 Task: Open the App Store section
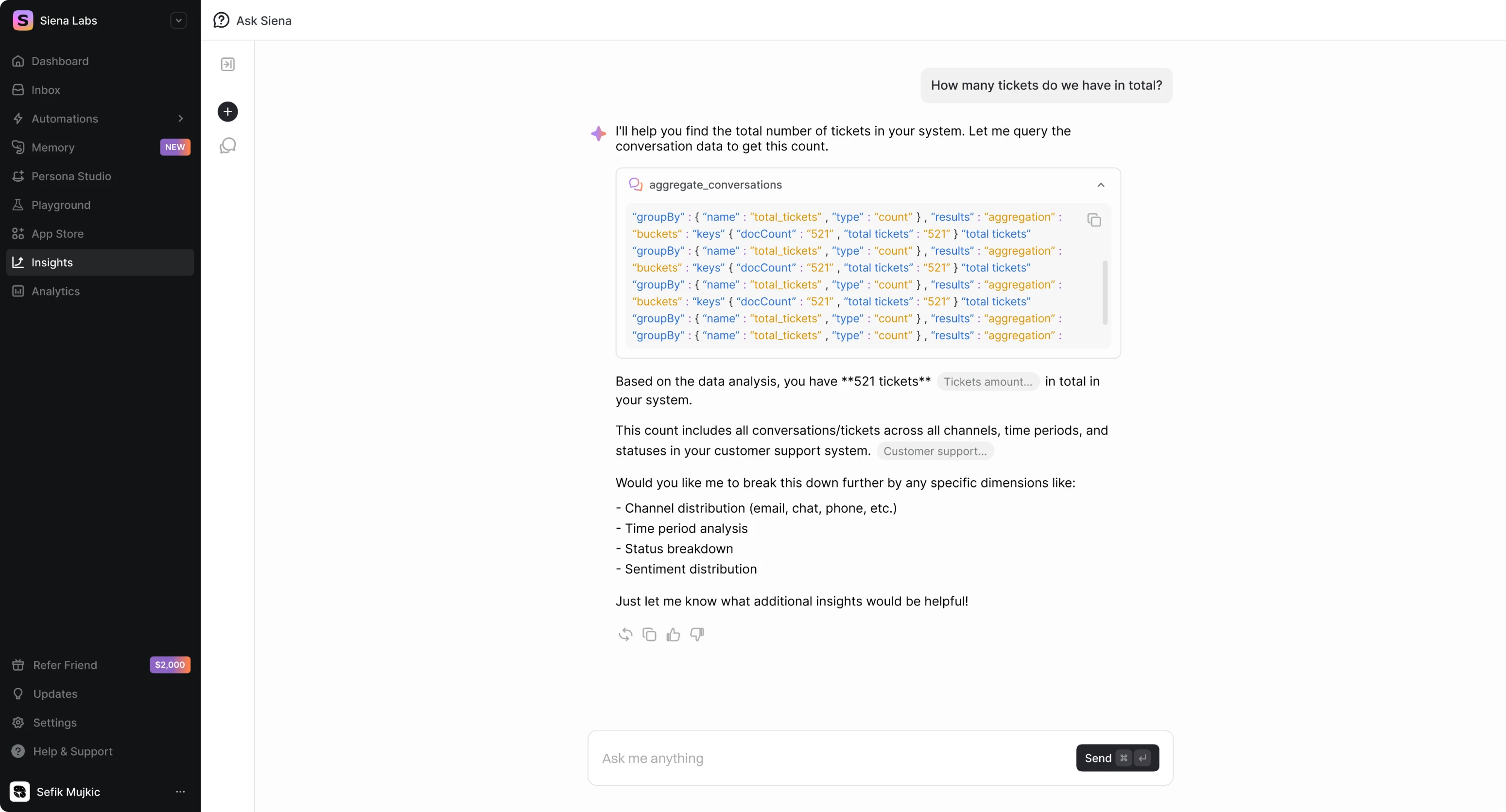(x=57, y=234)
